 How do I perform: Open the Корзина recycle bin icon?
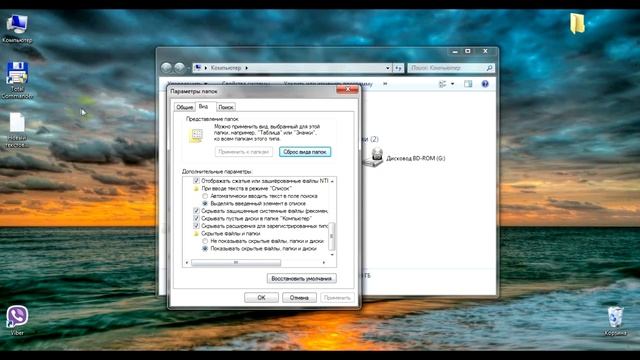(616, 321)
